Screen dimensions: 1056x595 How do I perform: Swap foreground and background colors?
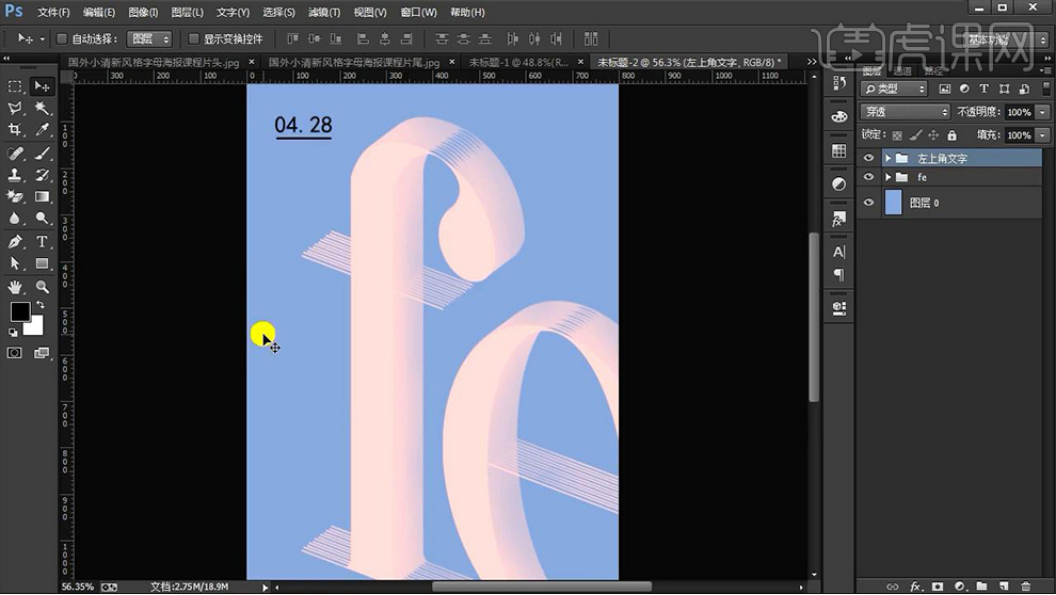coord(40,305)
